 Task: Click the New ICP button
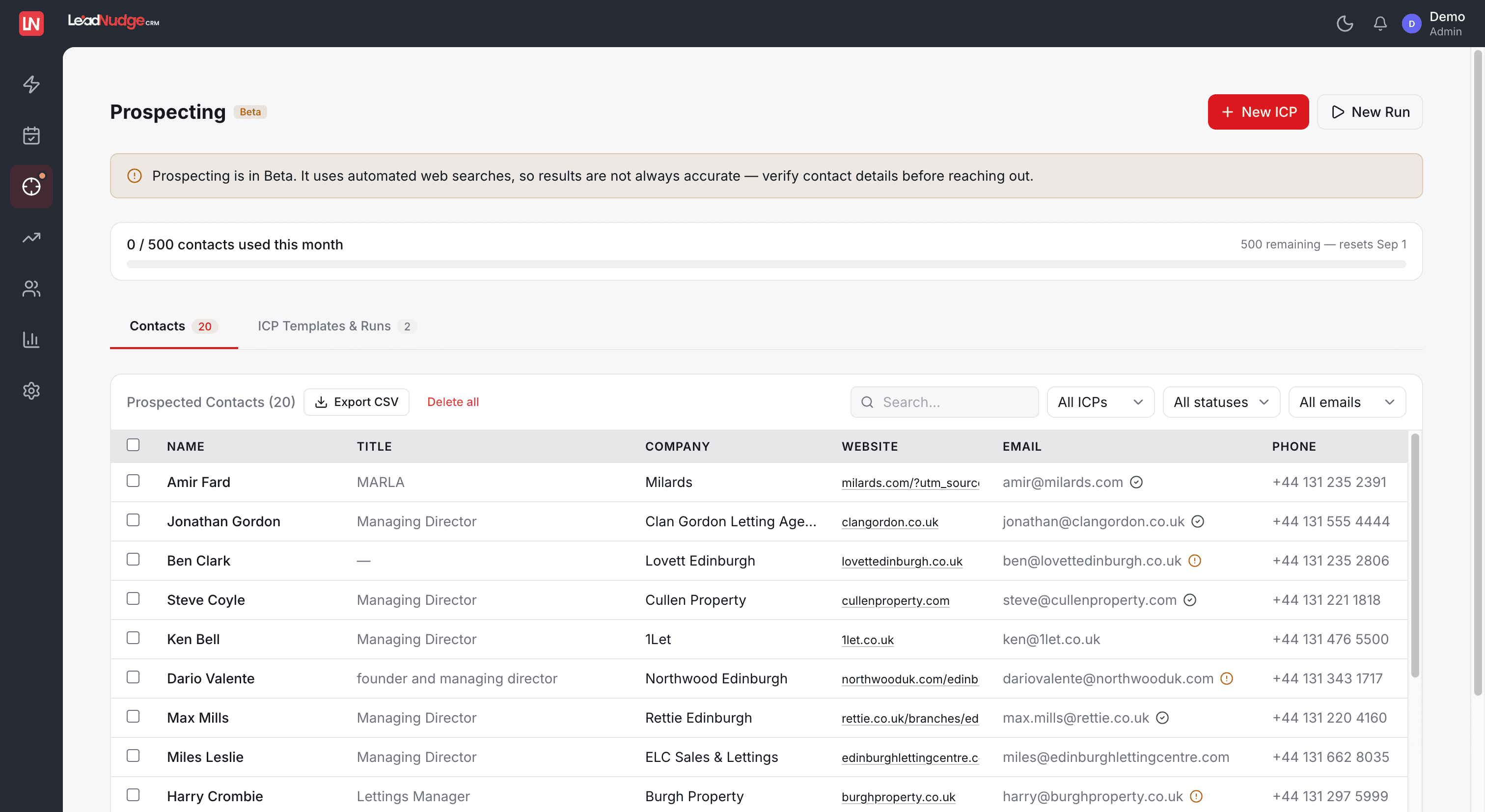point(1258,112)
